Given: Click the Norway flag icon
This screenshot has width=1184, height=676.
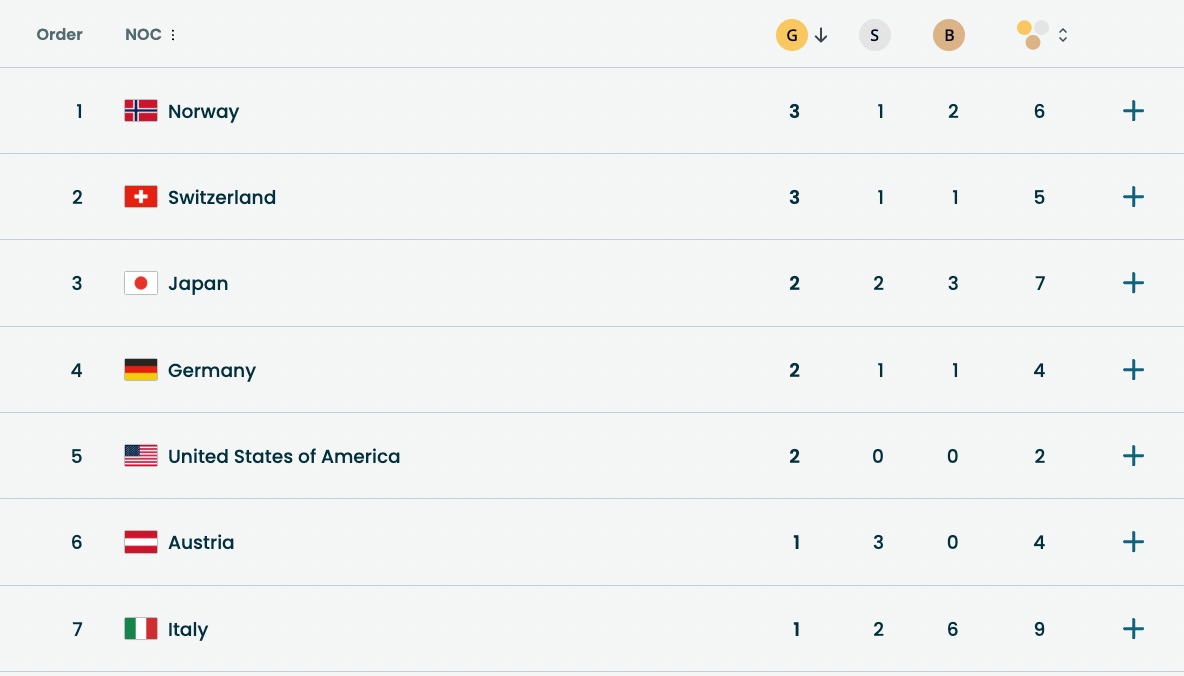Looking at the screenshot, I should coord(141,111).
